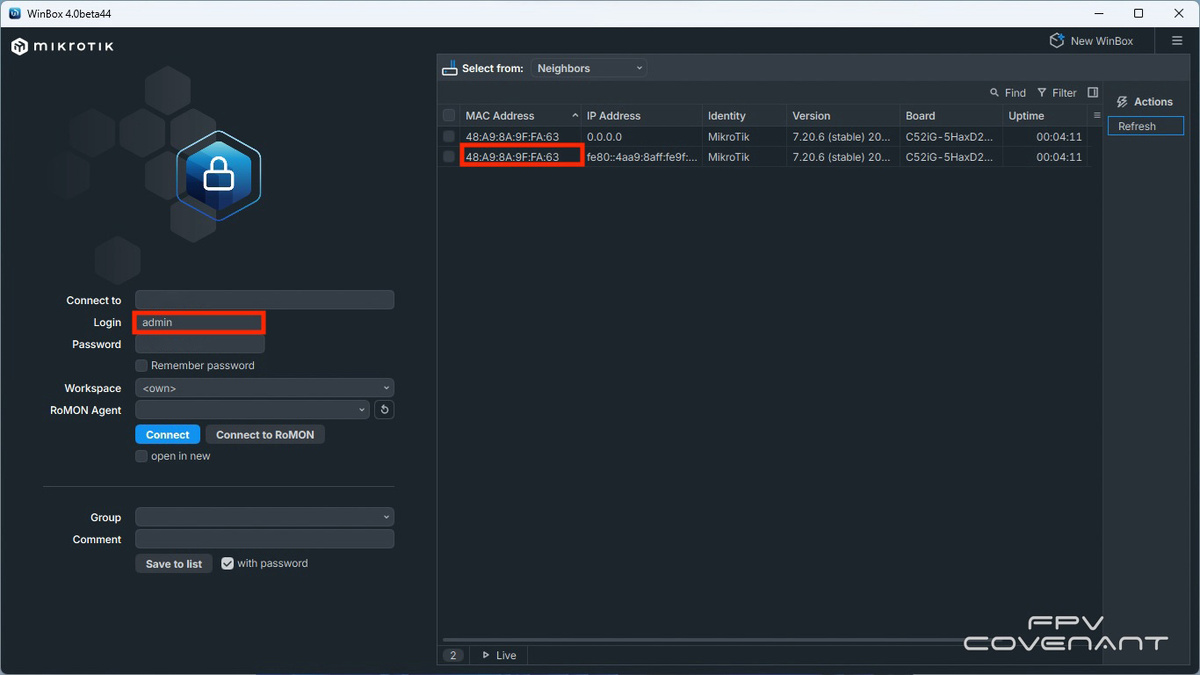Image resolution: width=1200 pixels, height=675 pixels.
Task: Click the Login field containing admin
Action: [200, 322]
